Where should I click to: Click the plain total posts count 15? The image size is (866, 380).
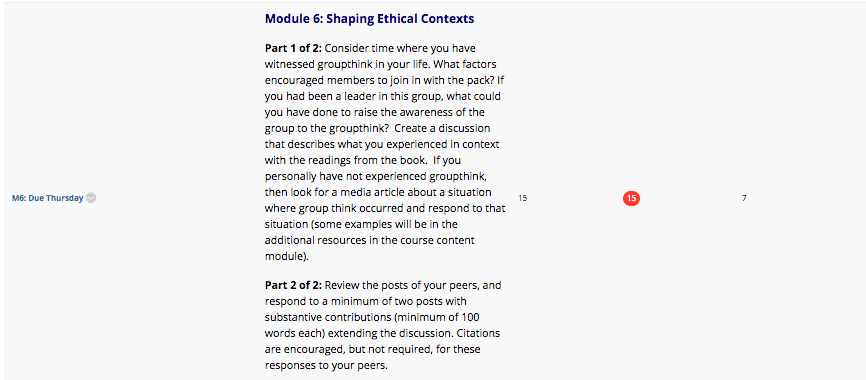(522, 198)
